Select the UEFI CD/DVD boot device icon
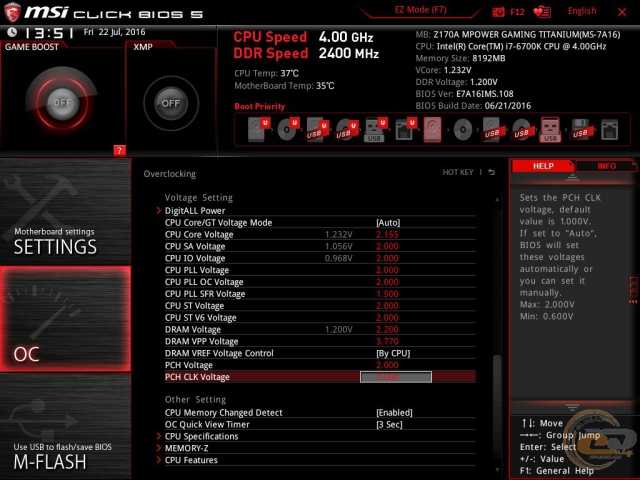This screenshot has height=480, width=640. coord(288,129)
